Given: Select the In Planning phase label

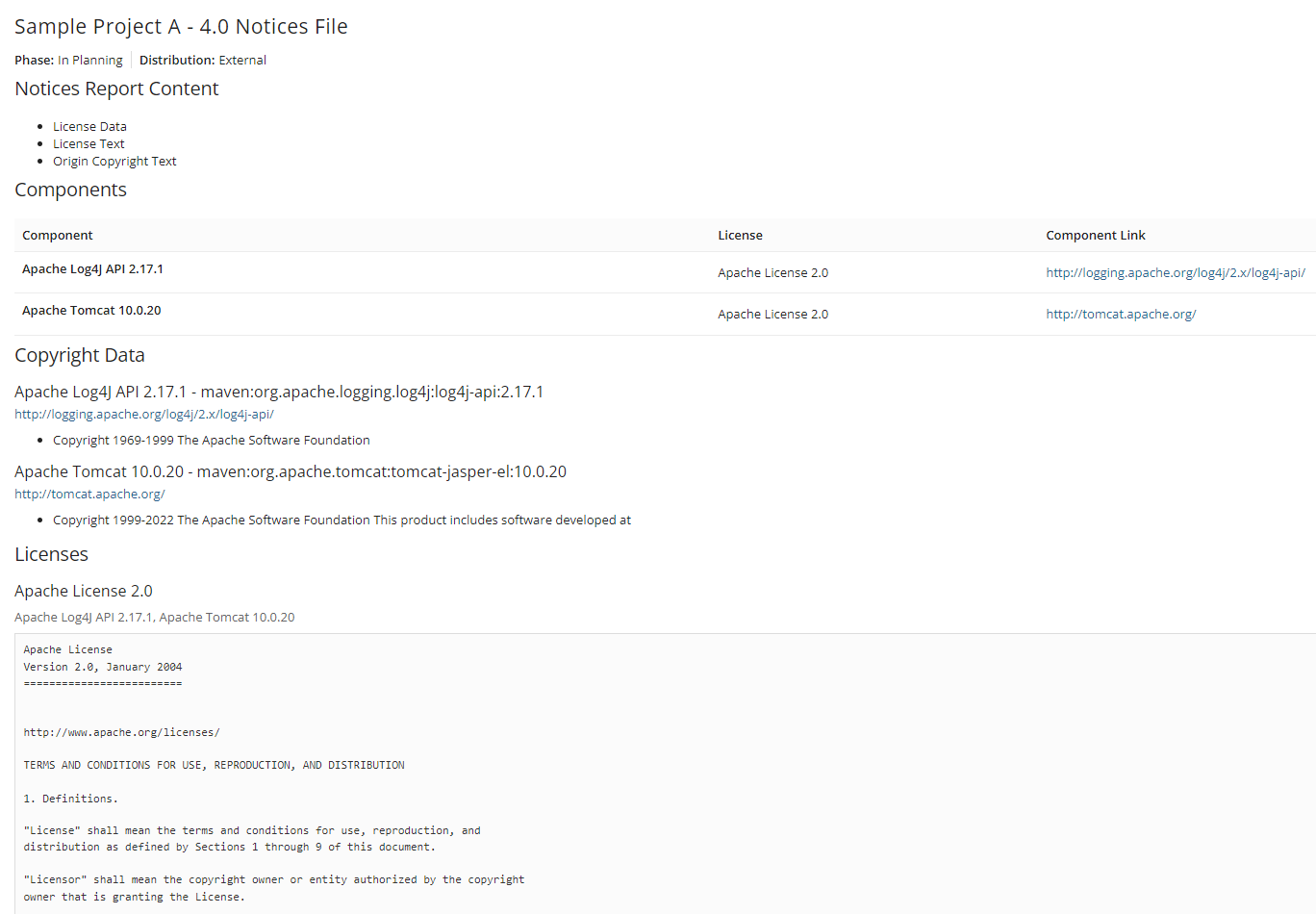Looking at the screenshot, I should click(89, 60).
